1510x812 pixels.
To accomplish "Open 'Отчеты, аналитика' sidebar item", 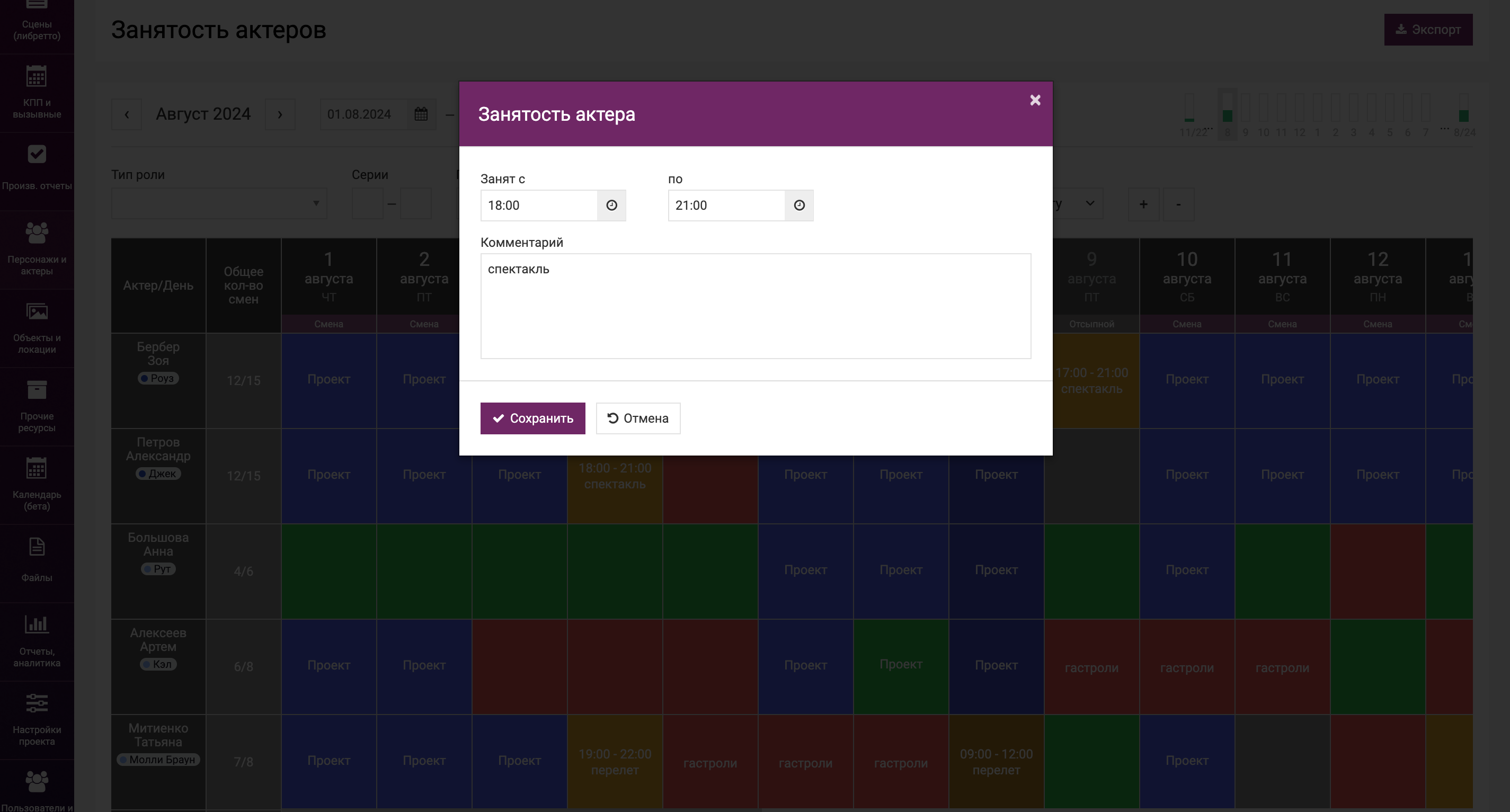I will pyautogui.click(x=37, y=641).
